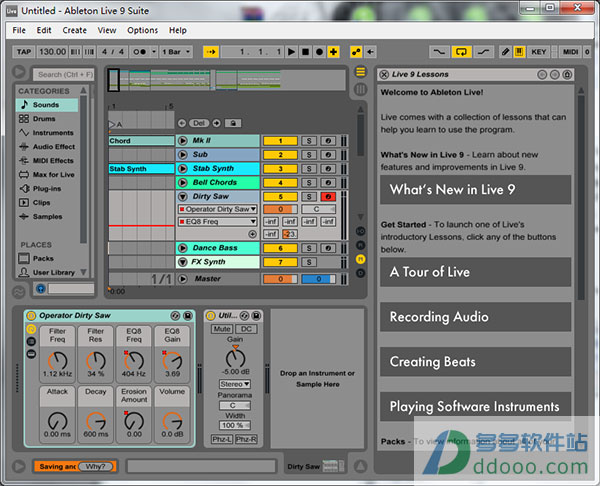Click the yellow plus Overdub button
This screenshot has height=486, width=600.
point(333,52)
